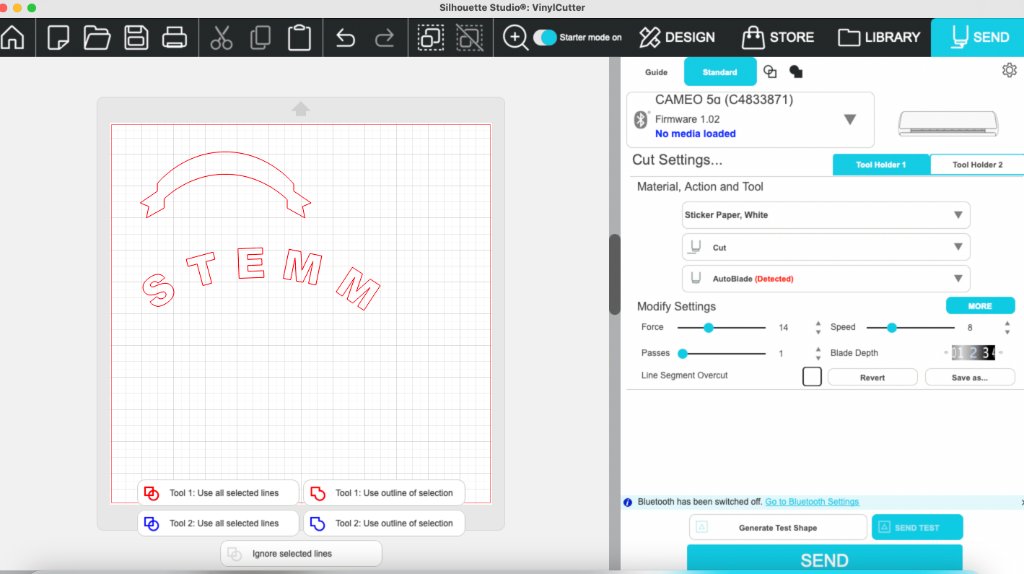
Task: Click the Blade Depth dial
Action: pyautogui.click(x=973, y=353)
